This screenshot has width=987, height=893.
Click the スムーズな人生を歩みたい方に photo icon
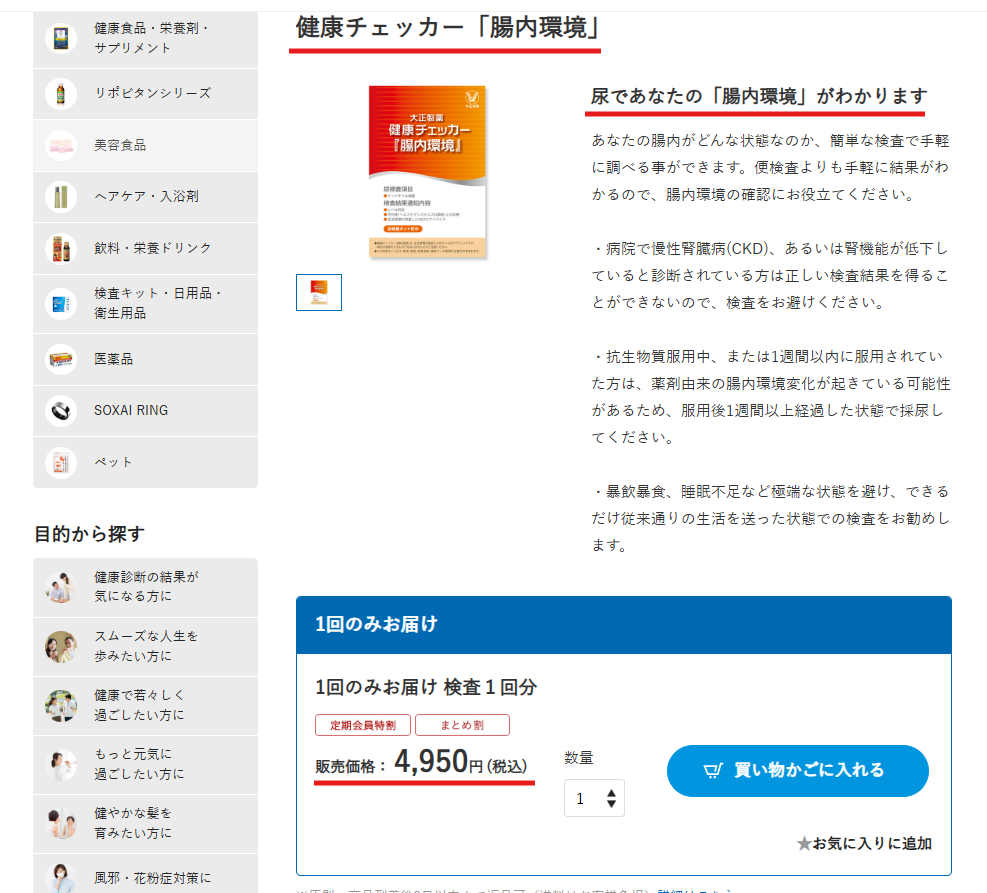point(61,646)
